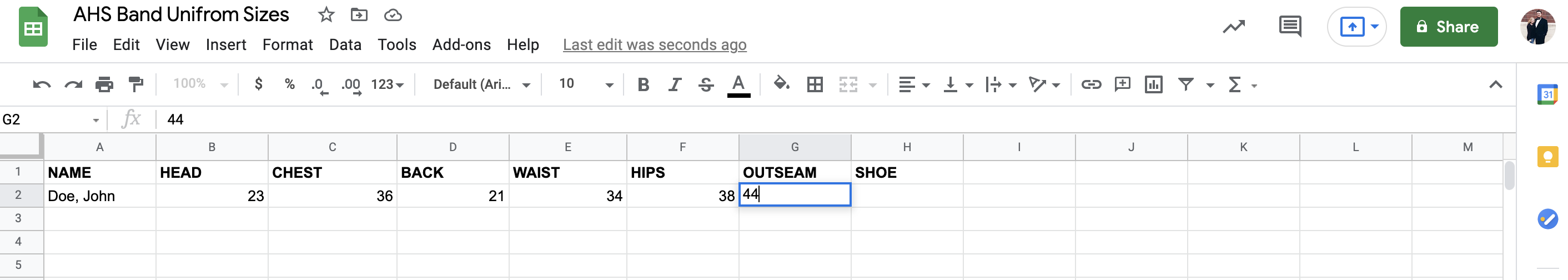1568x280 pixels.
Task: Select the paint format tool
Action: coord(135,84)
